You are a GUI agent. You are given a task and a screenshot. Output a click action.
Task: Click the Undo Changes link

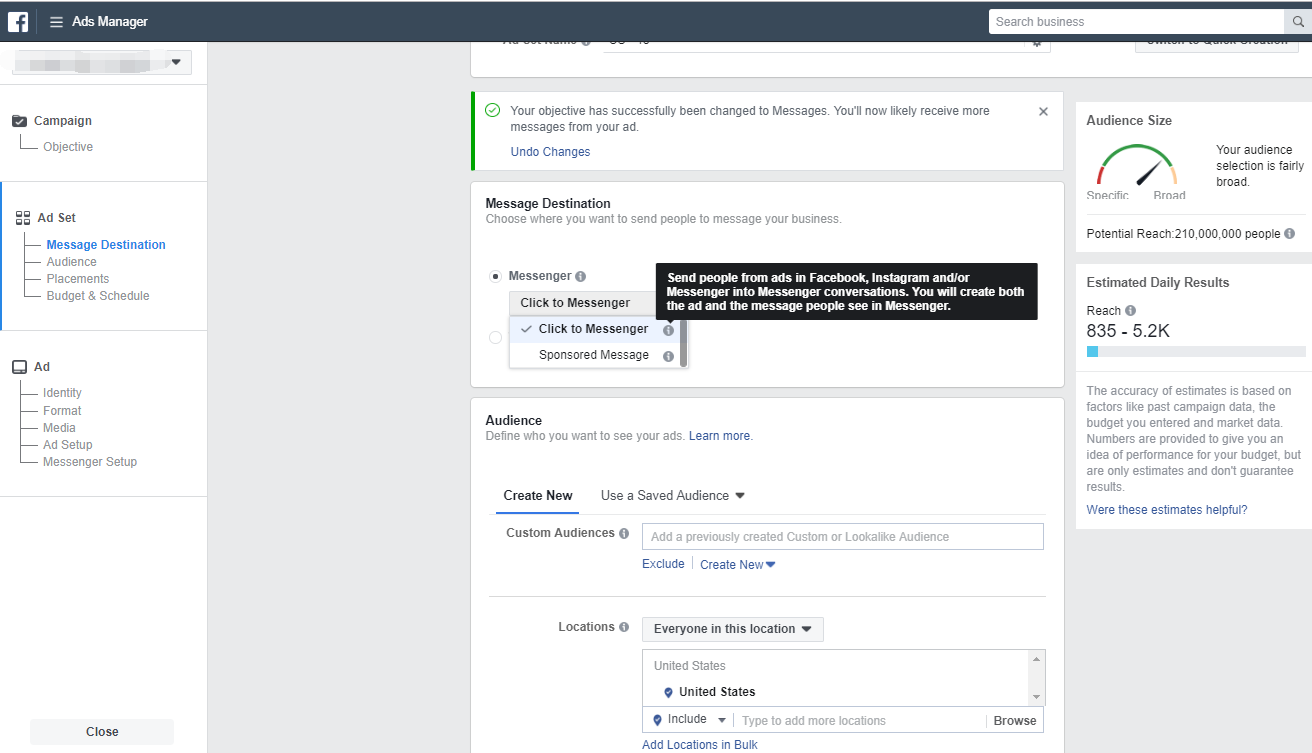[550, 152]
